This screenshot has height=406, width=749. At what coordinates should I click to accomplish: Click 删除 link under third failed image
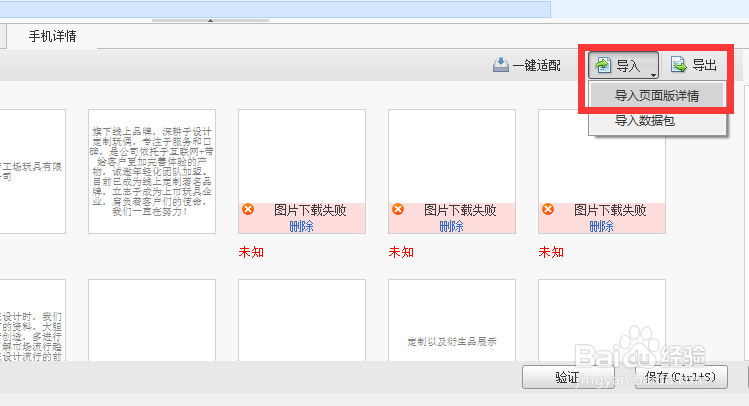pos(601,226)
